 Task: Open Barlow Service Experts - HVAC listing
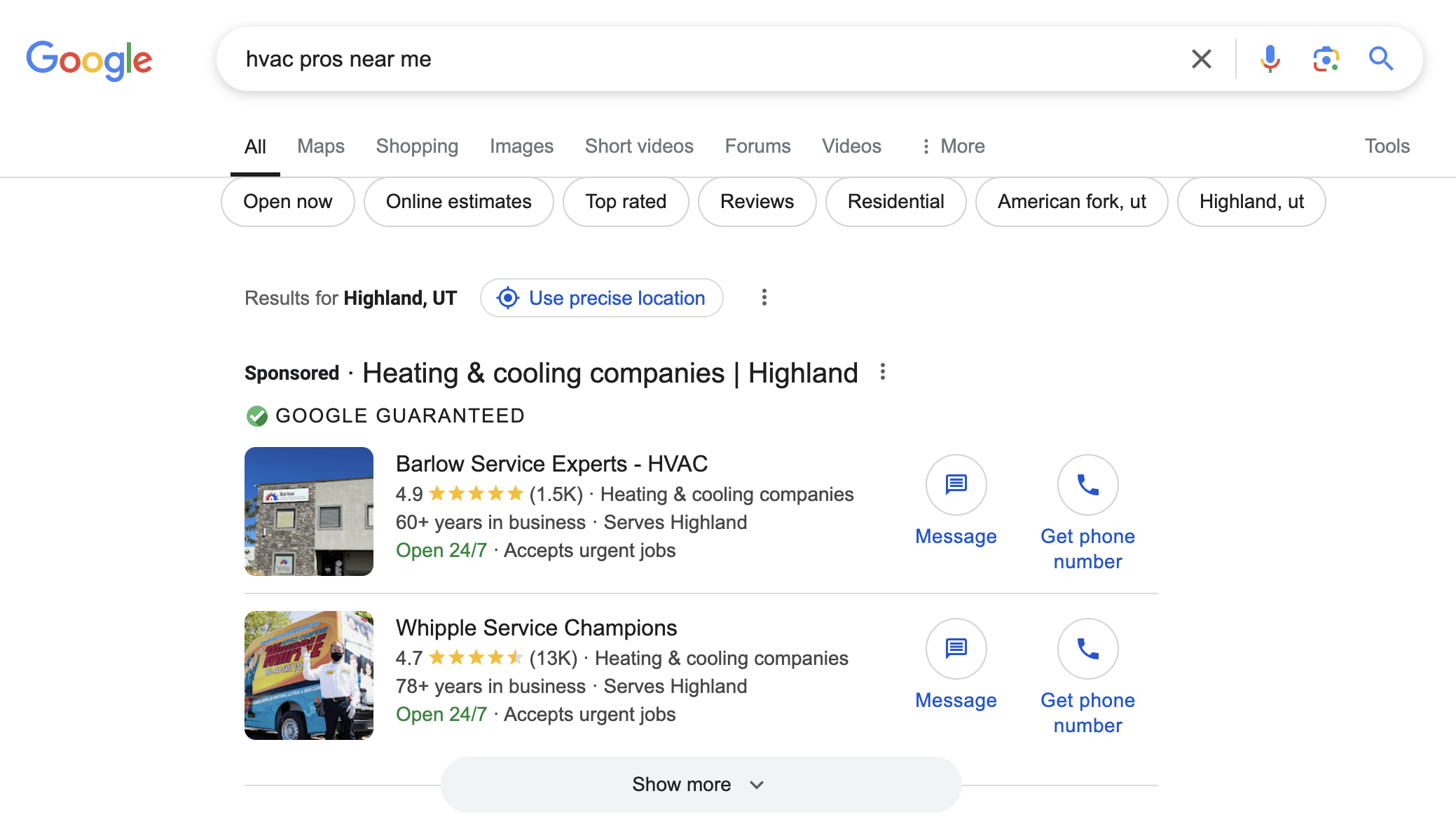click(x=551, y=464)
